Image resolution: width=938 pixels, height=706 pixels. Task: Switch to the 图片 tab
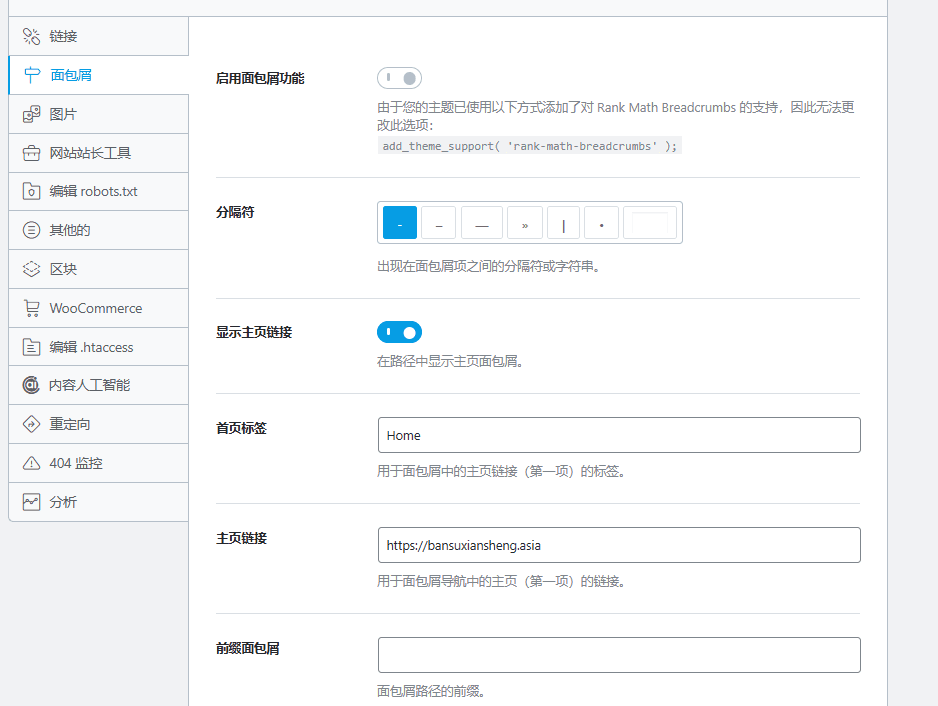pos(99,114)
